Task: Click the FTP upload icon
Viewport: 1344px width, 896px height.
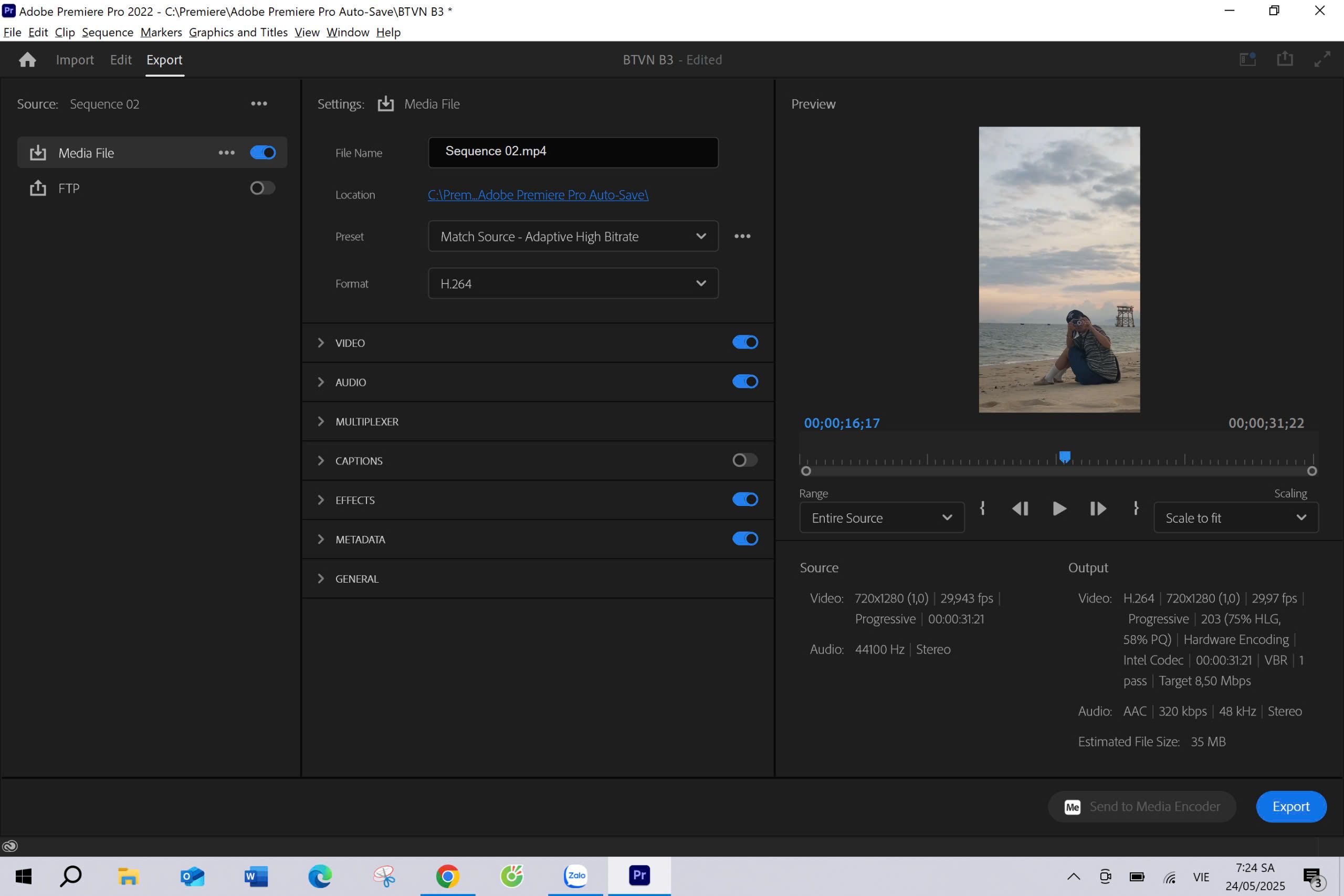Action: (x=38, y=188)
